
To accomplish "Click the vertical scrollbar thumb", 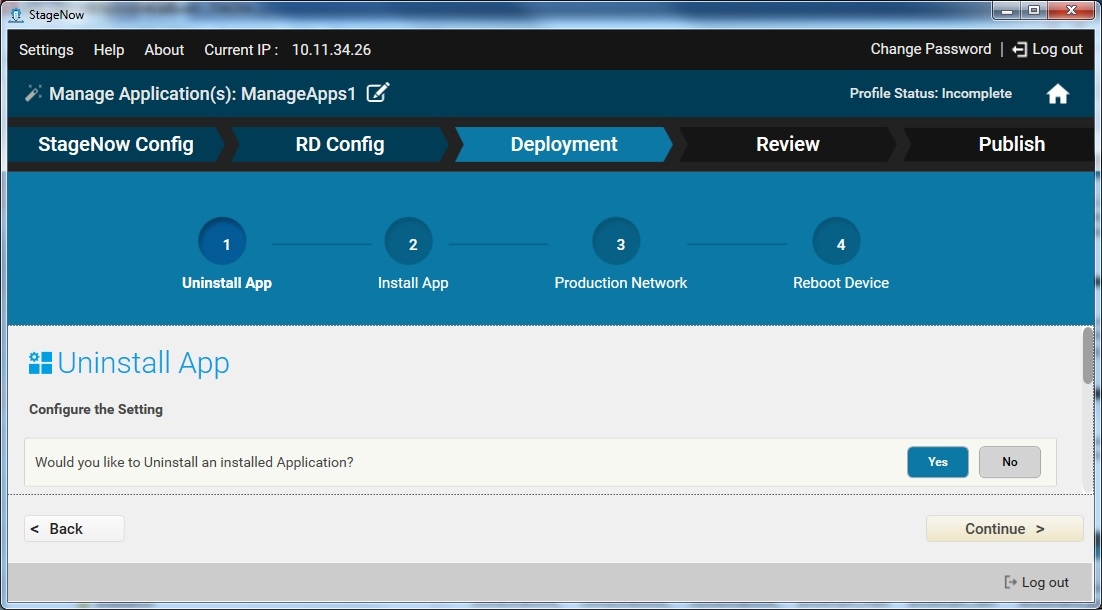I will (1088, 354).
